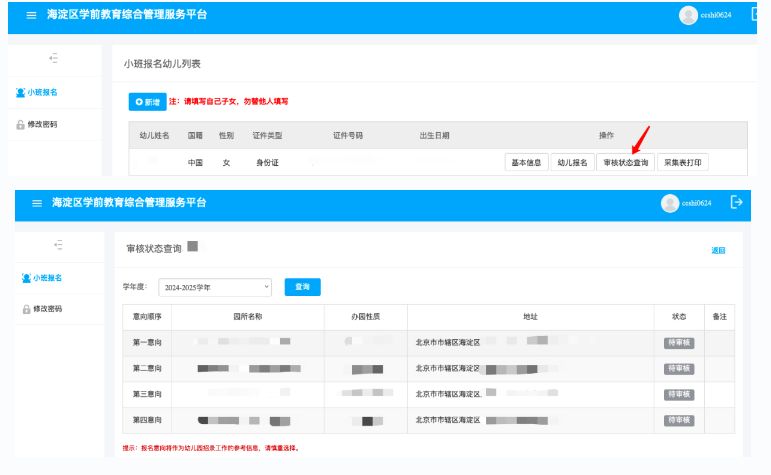
Task: Collapse sidebar icon in upper panel
Action: [x=54, y=59]
